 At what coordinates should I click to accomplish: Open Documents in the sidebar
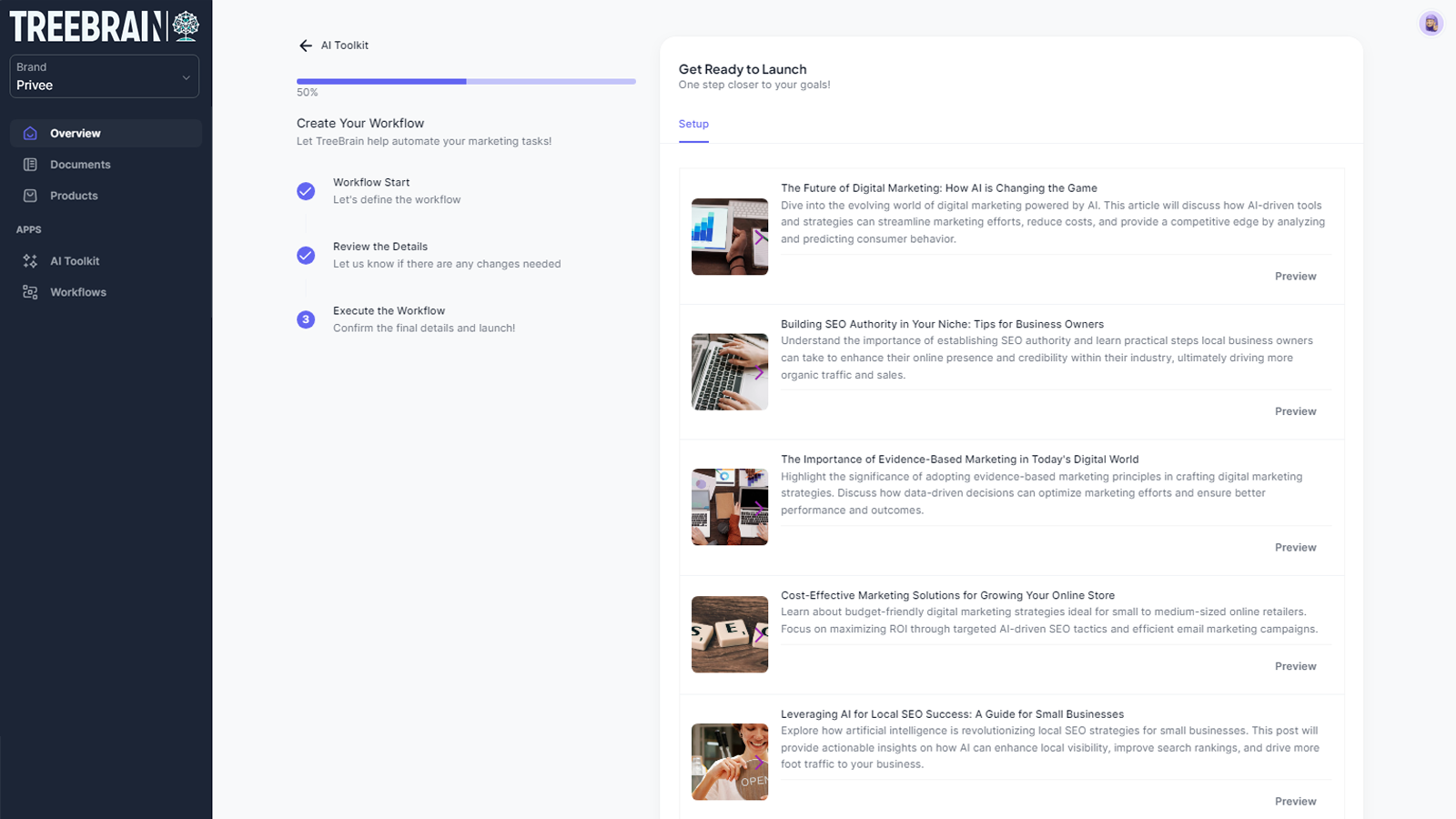point(106,165)
